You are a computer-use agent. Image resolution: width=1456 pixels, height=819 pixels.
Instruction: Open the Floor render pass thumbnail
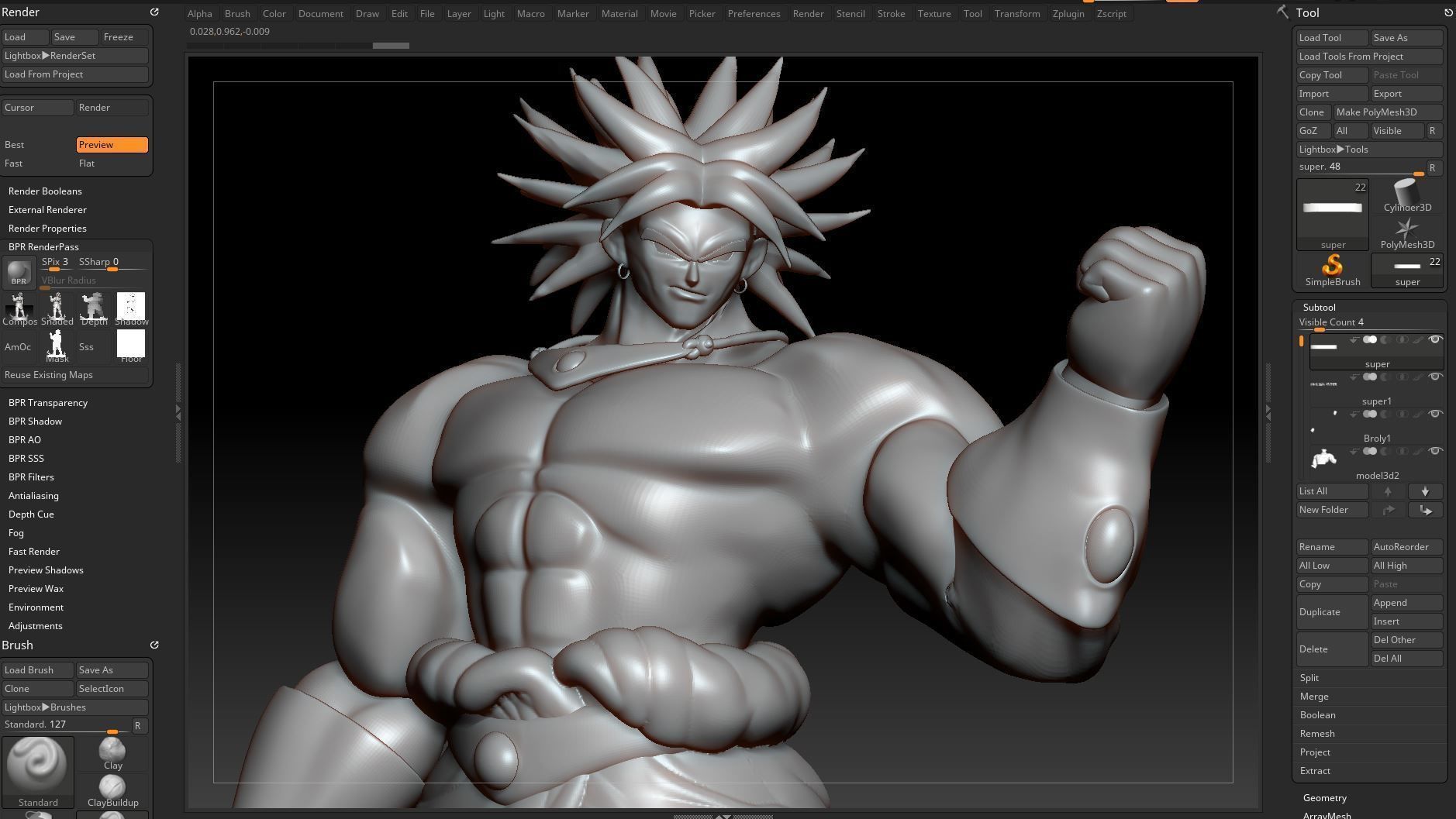pyautogui.click(x=131, y=346)
